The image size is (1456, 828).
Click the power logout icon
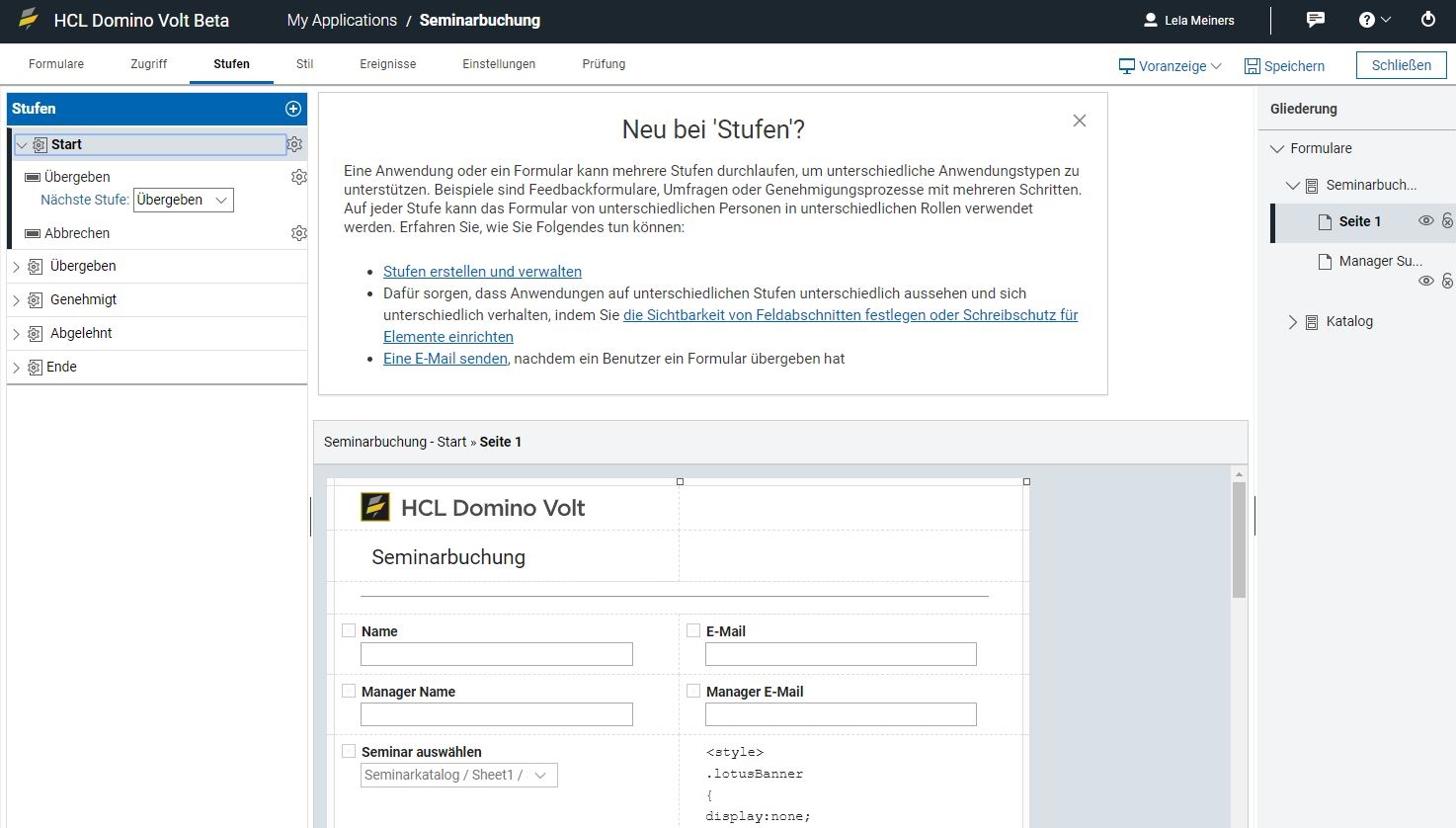[x=1427, y=20]
